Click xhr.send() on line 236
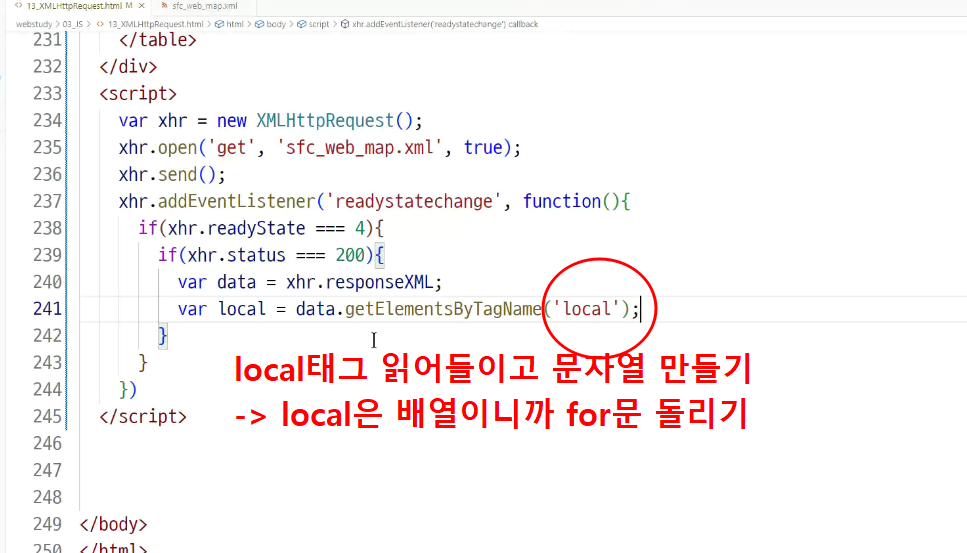This screenshot has width=967, height=553. pos(168,174)
